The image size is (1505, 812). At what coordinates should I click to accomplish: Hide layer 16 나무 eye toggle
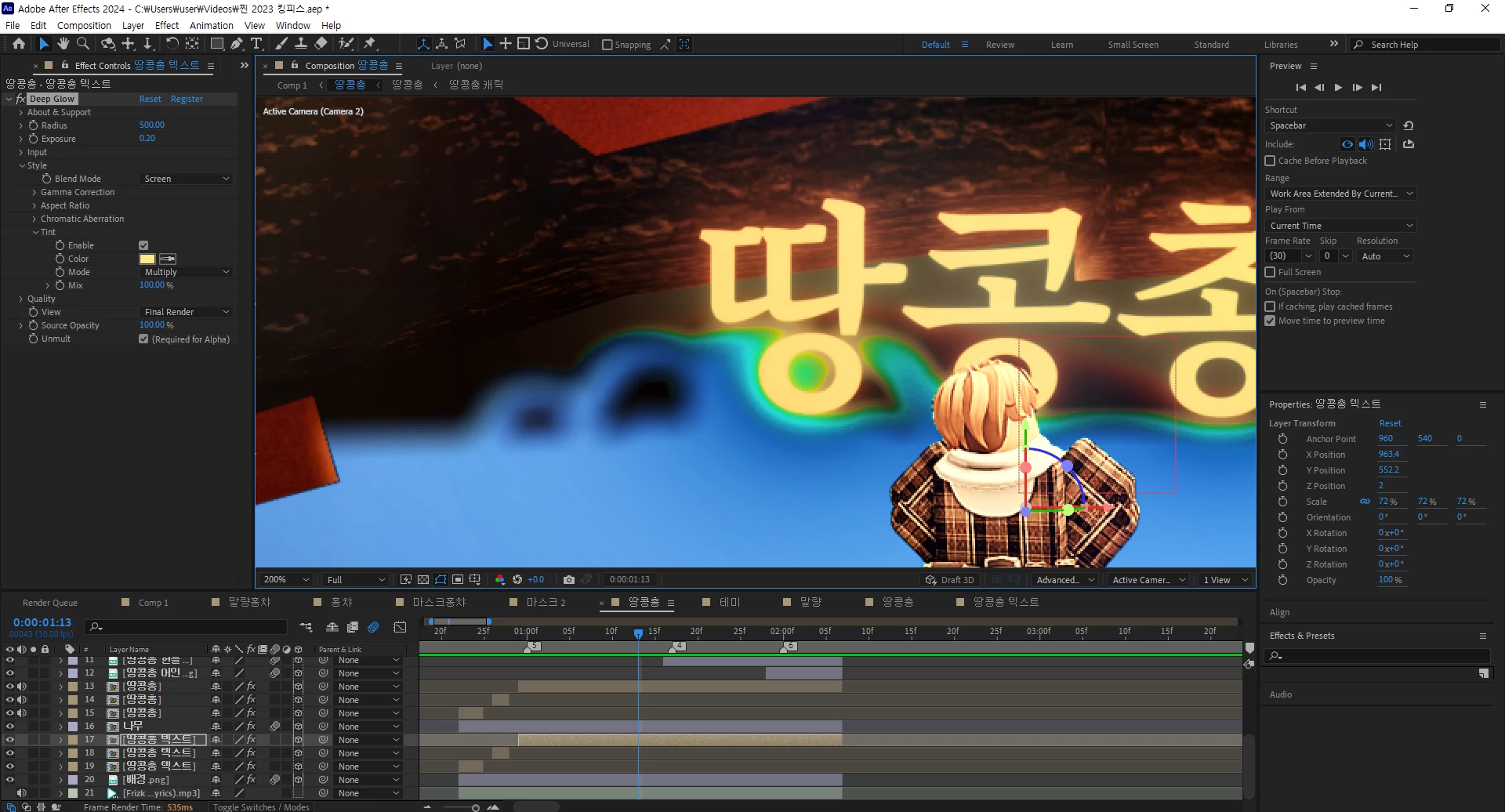click(9, 727)
